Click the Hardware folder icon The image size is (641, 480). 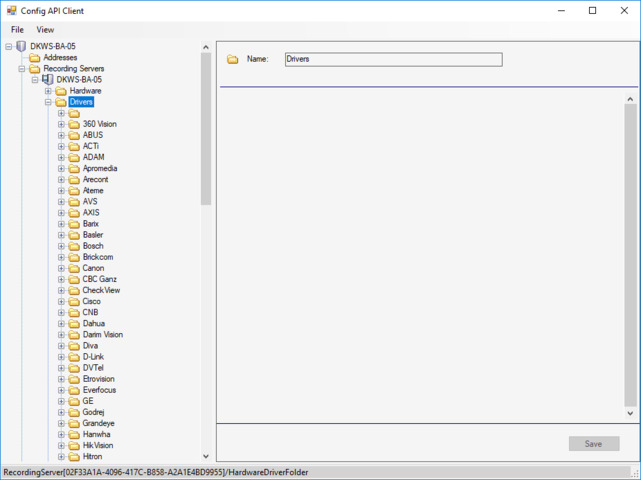61,91
